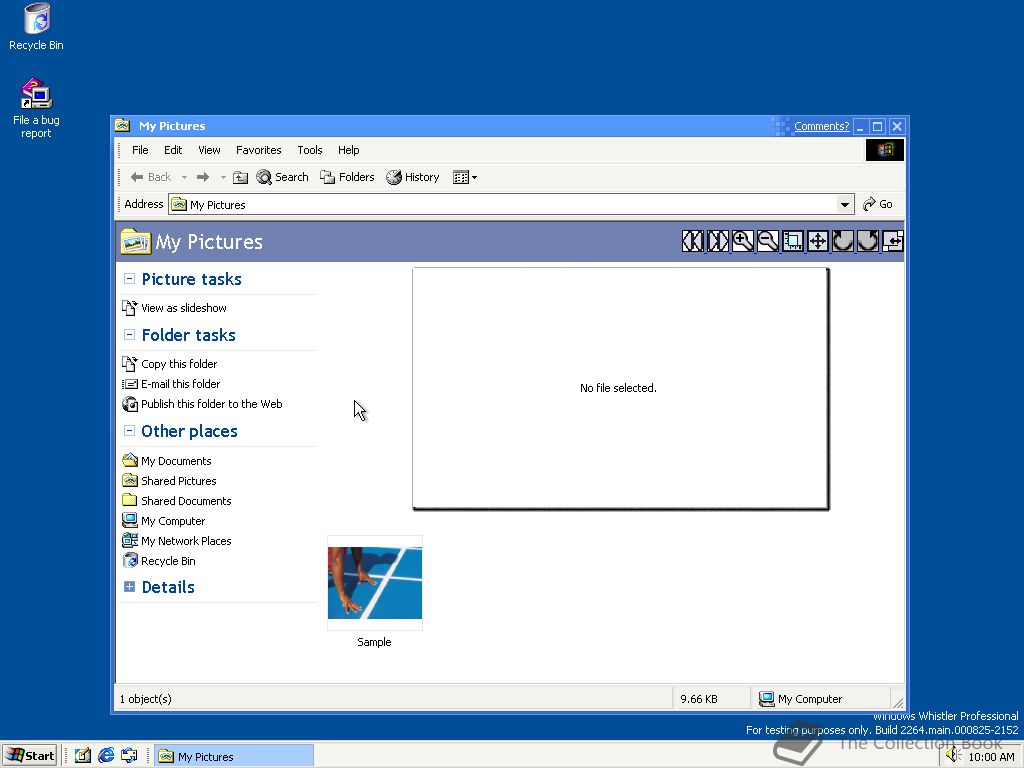1024x768 pixels.
Task: Click the Windows flag throbber icon
Action: click(x=885, y=150)
